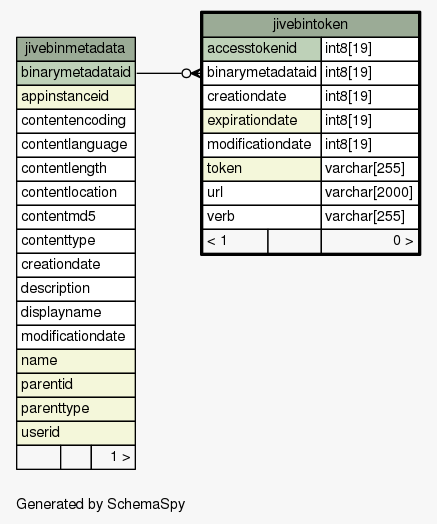Viewport: 437px width, 524px height.
Task: Select the parenttype column
Action: (76, 409)
